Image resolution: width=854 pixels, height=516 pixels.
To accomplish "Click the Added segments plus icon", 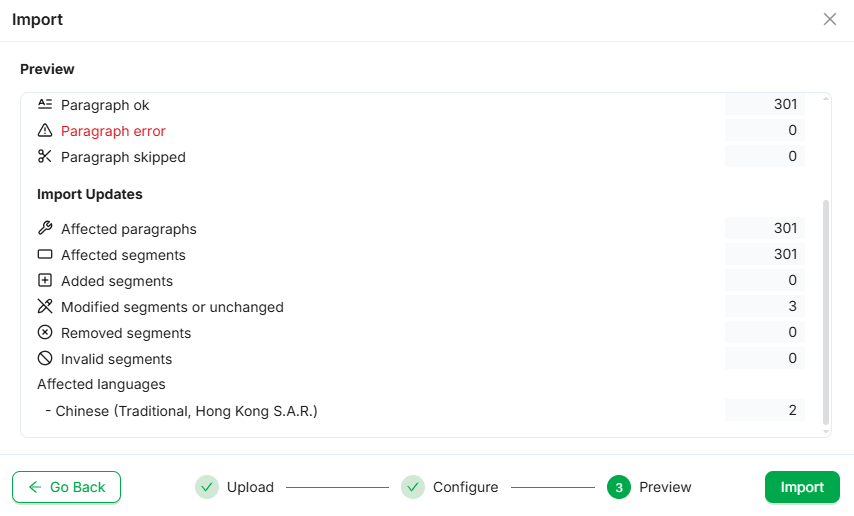I will [44, 281].
